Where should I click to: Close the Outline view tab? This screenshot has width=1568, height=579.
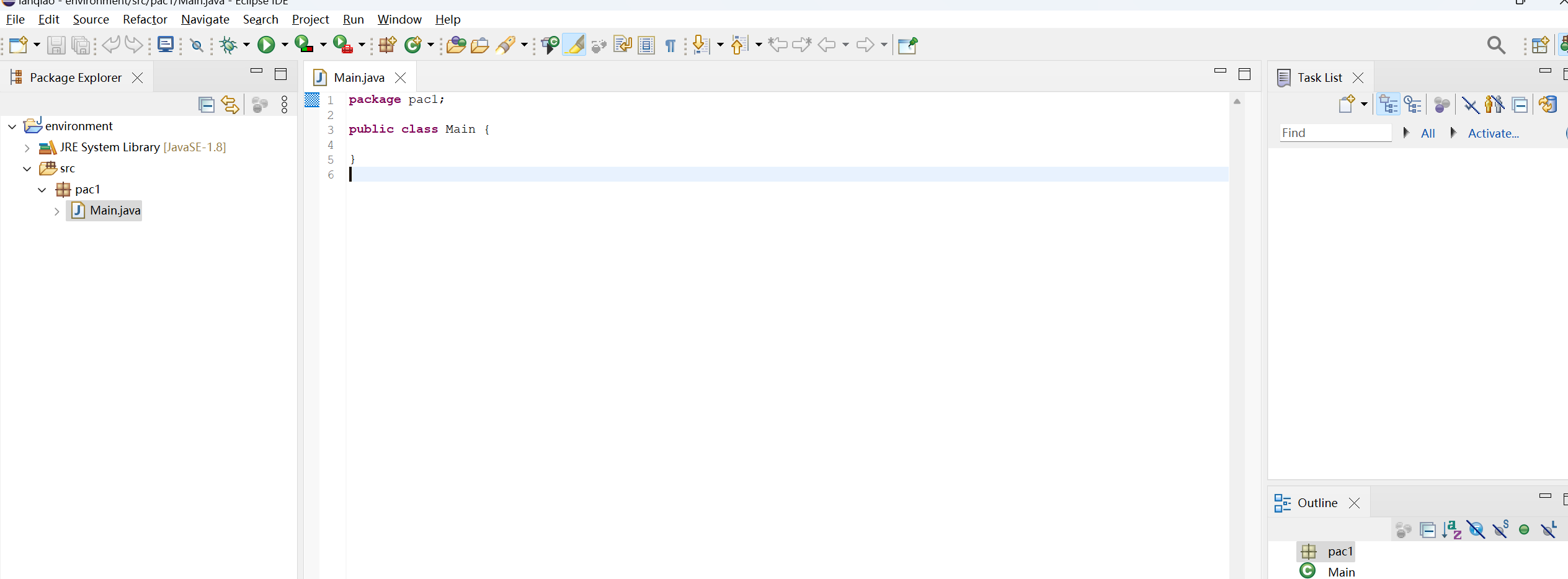tap(1355, 503)
